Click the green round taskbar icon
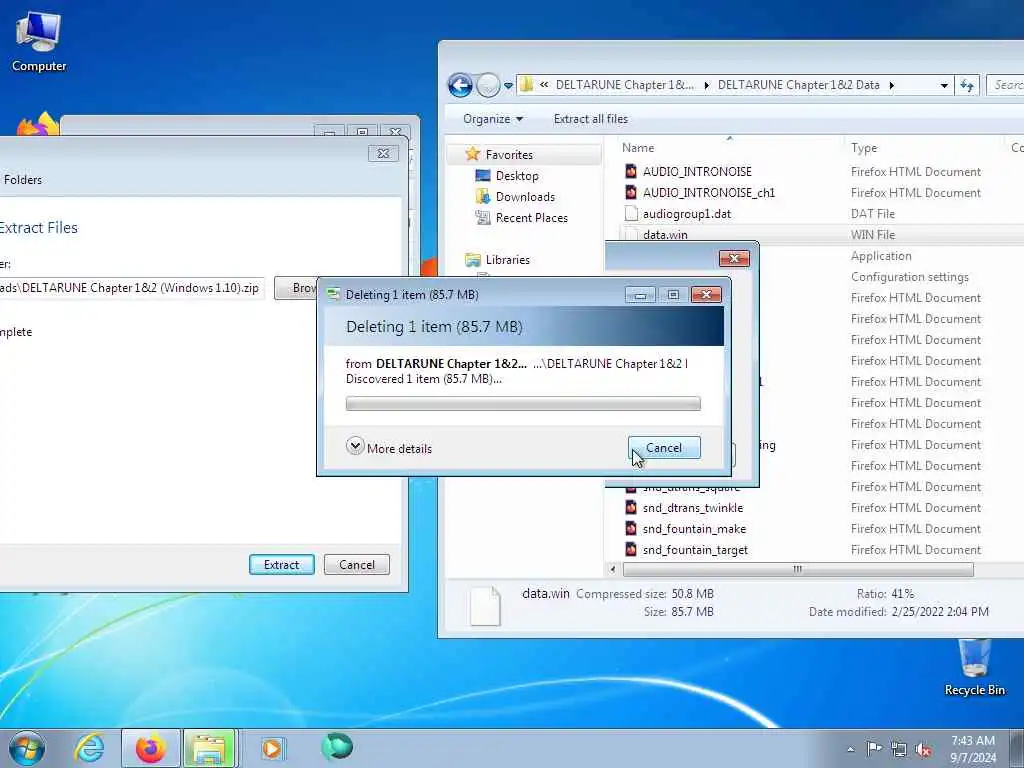1024x768 pixels. pos(337,747)
